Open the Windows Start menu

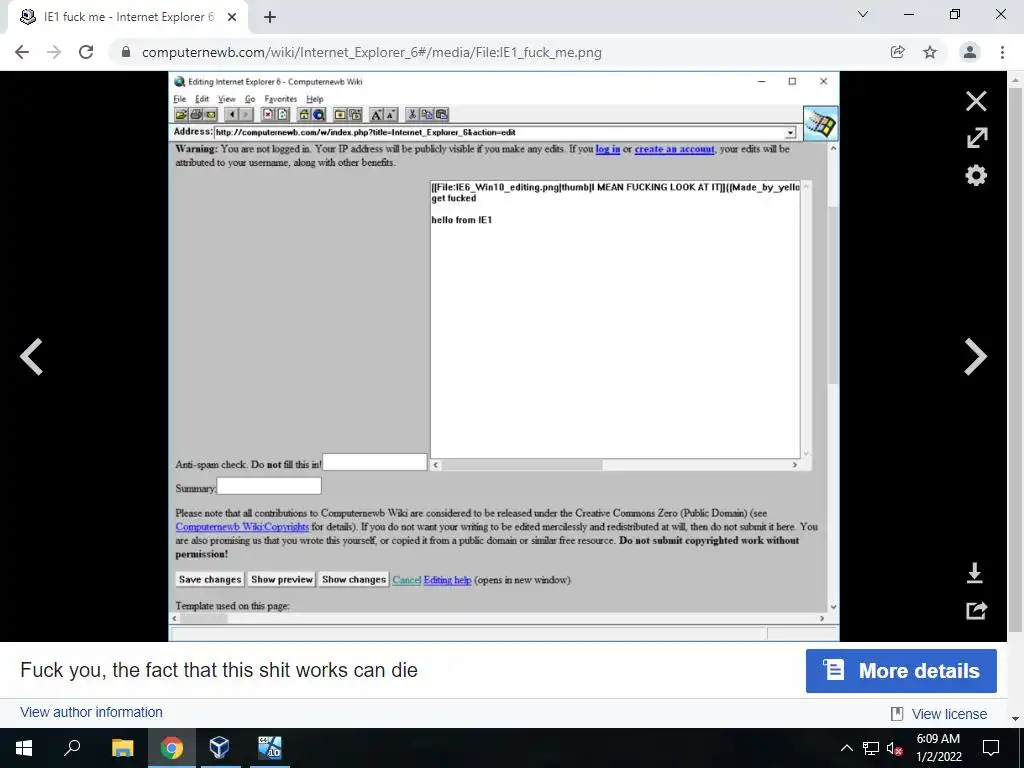click(x=24, y=748)
